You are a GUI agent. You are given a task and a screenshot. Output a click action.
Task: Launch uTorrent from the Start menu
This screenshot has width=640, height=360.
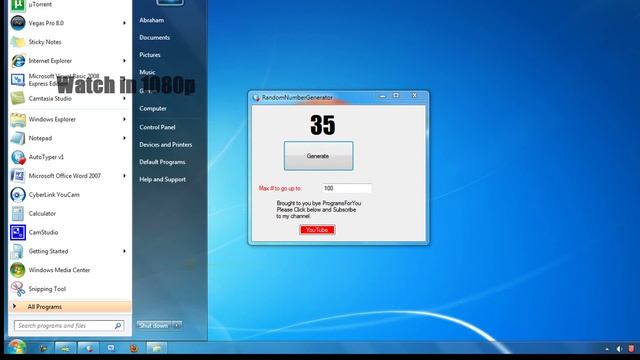[69, 4]
